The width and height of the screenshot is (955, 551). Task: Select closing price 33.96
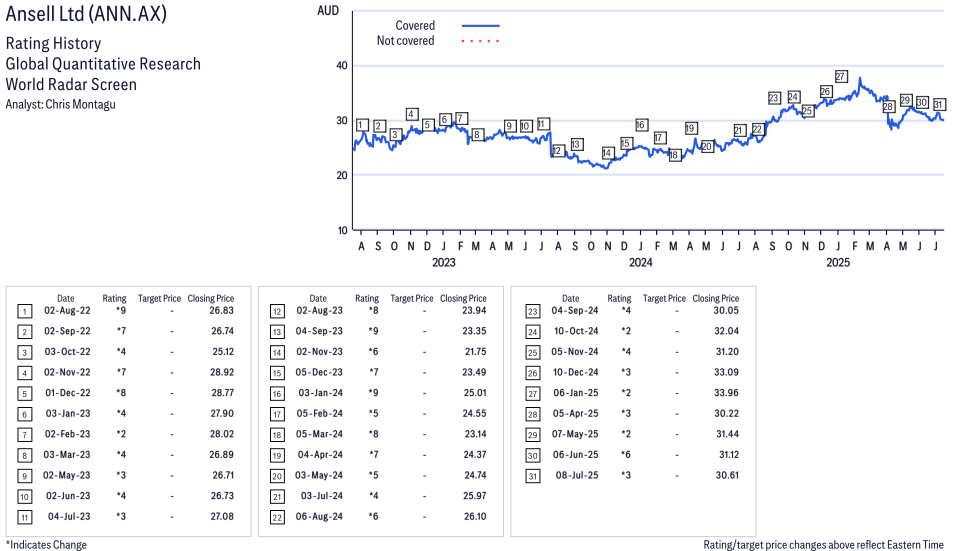[x=727, y=393]
